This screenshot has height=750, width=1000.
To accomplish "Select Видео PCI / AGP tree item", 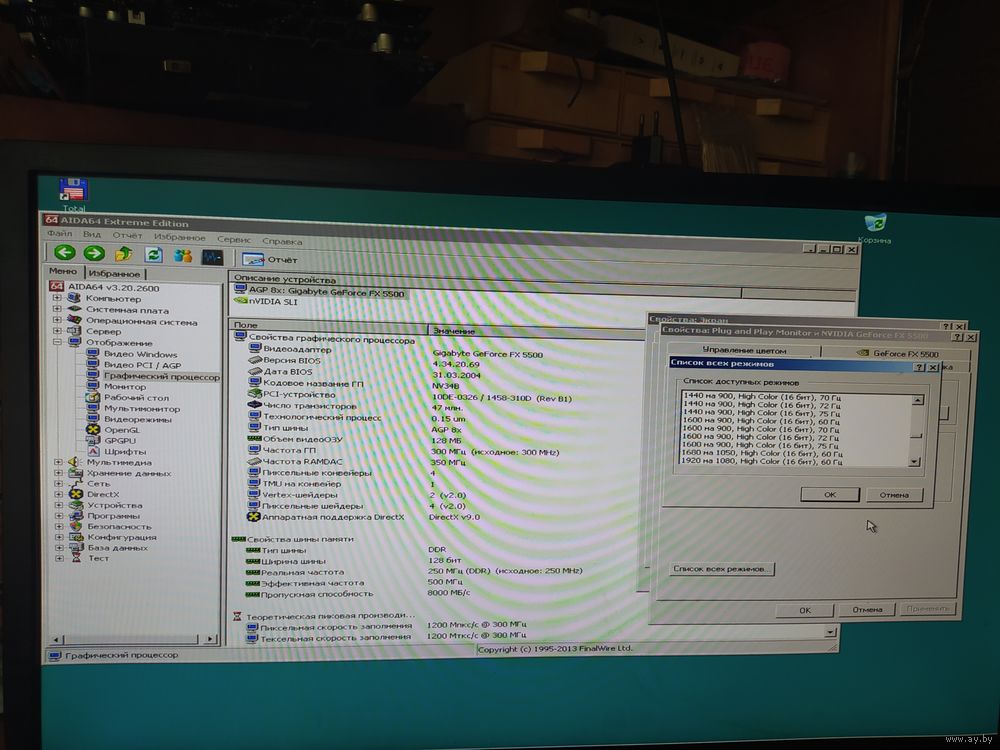I will tap(142, 365).
